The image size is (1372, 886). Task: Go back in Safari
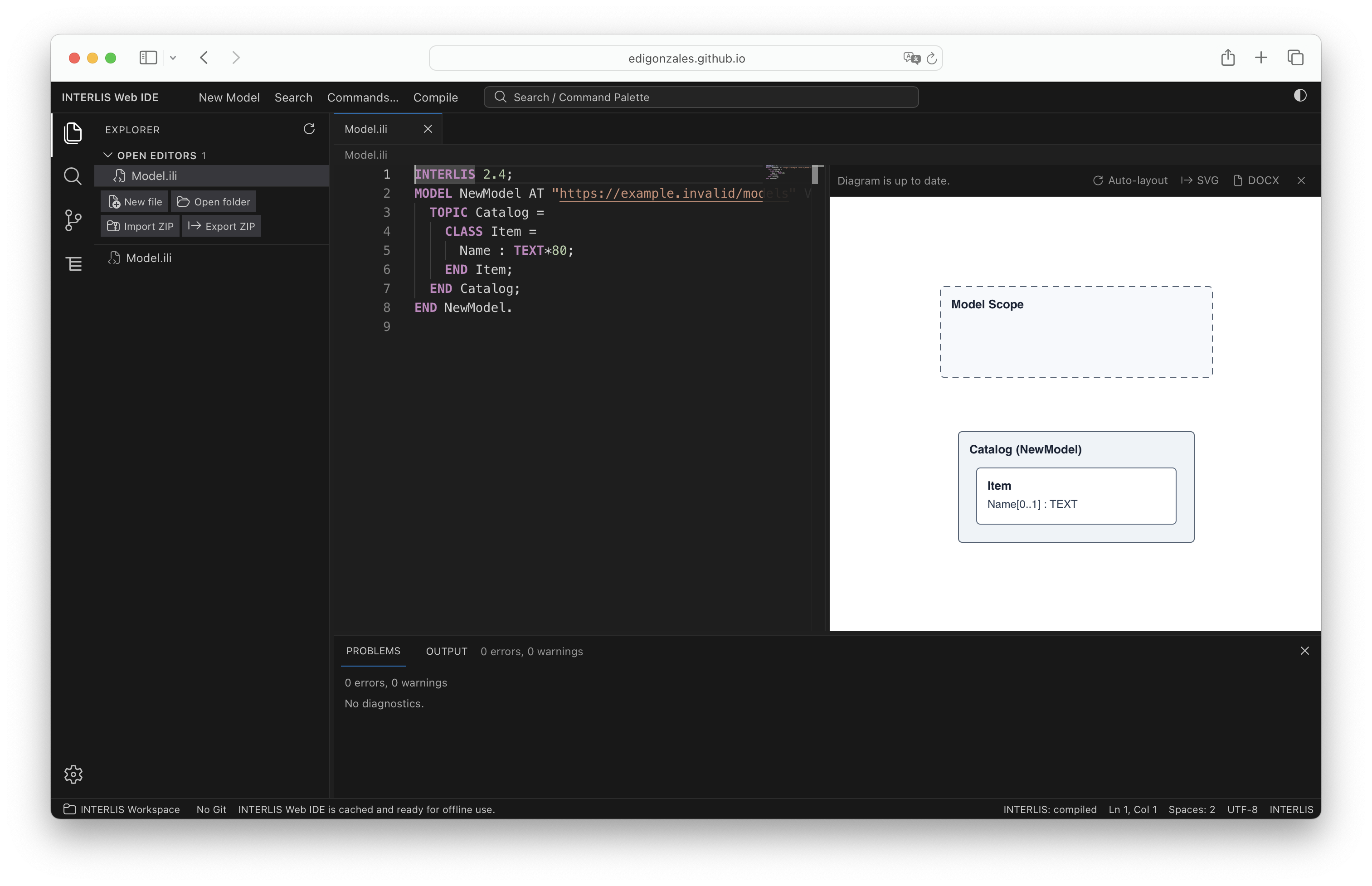(204, 58)
